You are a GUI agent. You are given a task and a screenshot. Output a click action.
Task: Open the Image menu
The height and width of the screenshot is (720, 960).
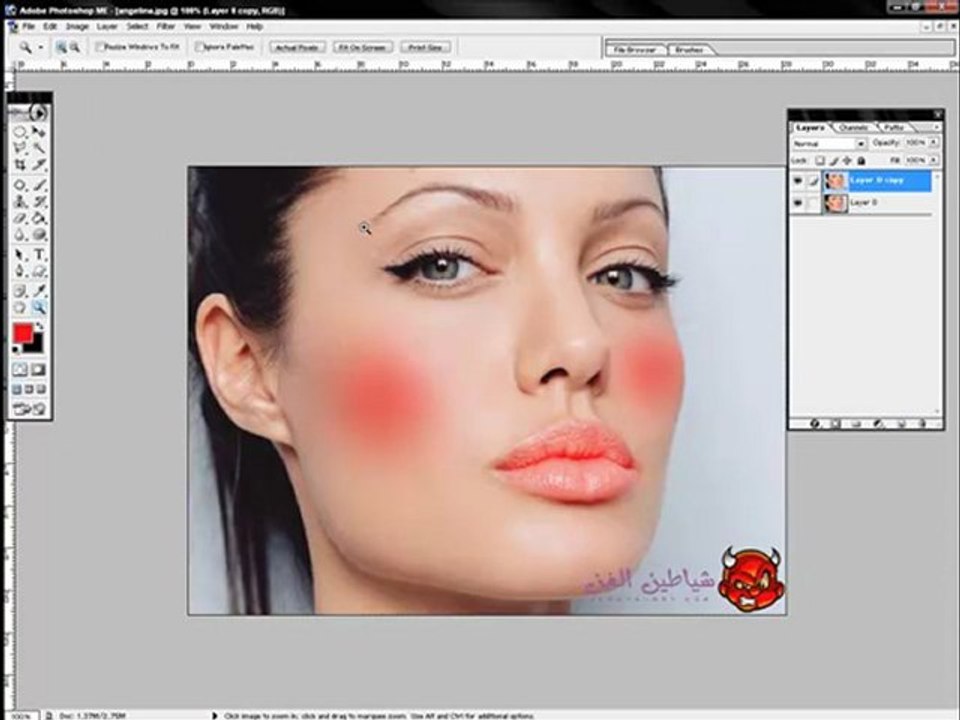click(77, 26)
